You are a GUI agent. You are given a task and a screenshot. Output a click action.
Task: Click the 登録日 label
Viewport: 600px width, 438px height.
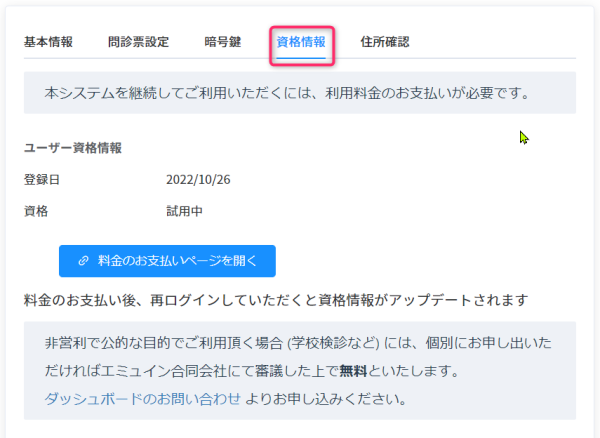point(42,179)
